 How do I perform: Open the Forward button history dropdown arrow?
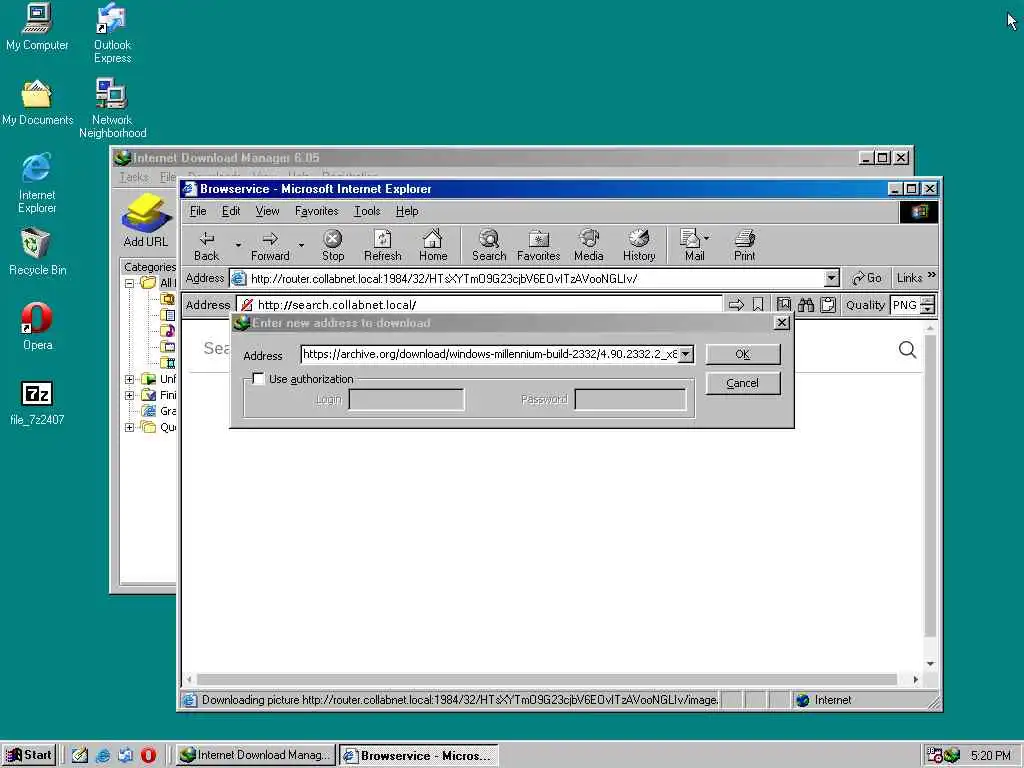[x=301, y=246]
